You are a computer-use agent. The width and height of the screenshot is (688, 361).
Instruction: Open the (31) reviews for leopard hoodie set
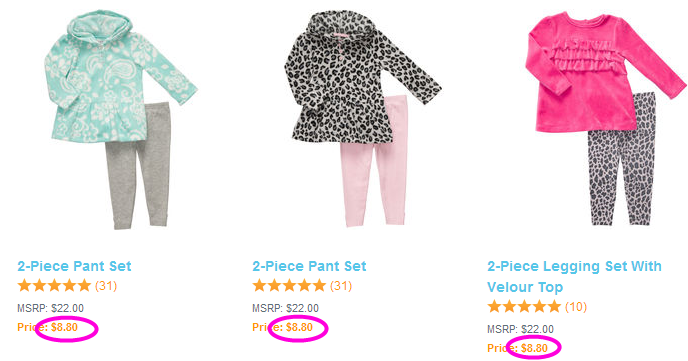tap(341, 286)
